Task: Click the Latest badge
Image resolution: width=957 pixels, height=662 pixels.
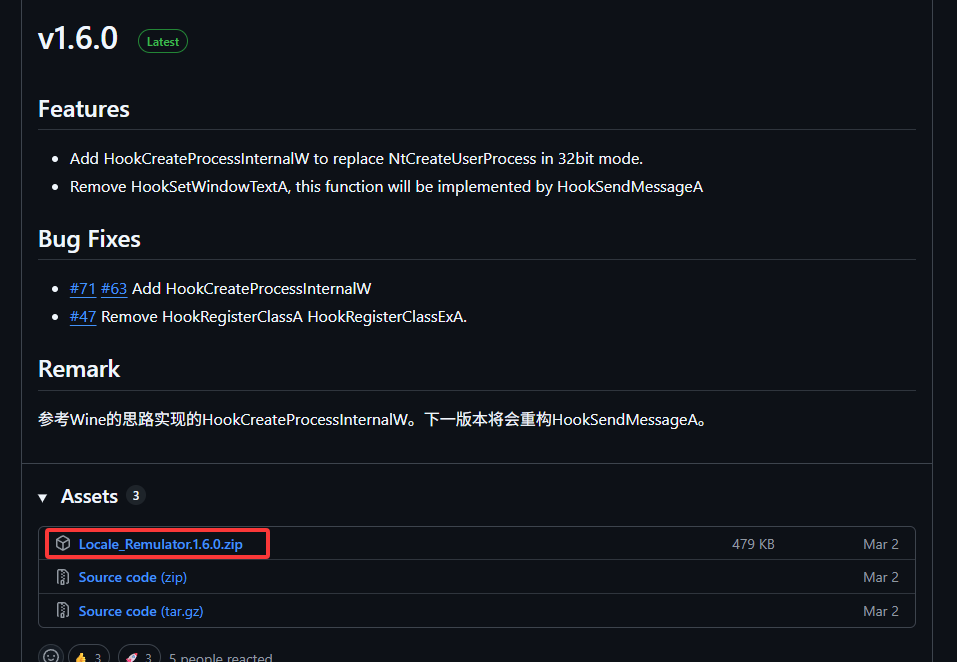Action: click(162, 41)
